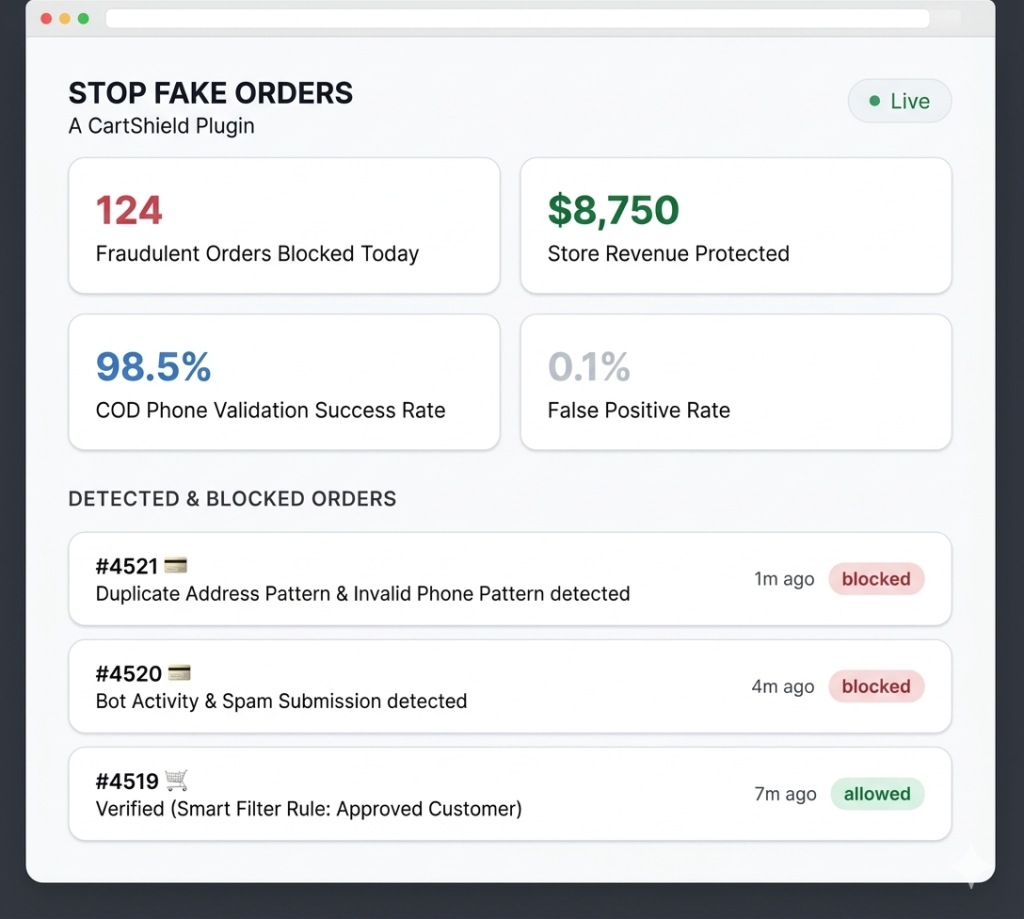Click the blocked badge on order #4521

coord(876,579)
